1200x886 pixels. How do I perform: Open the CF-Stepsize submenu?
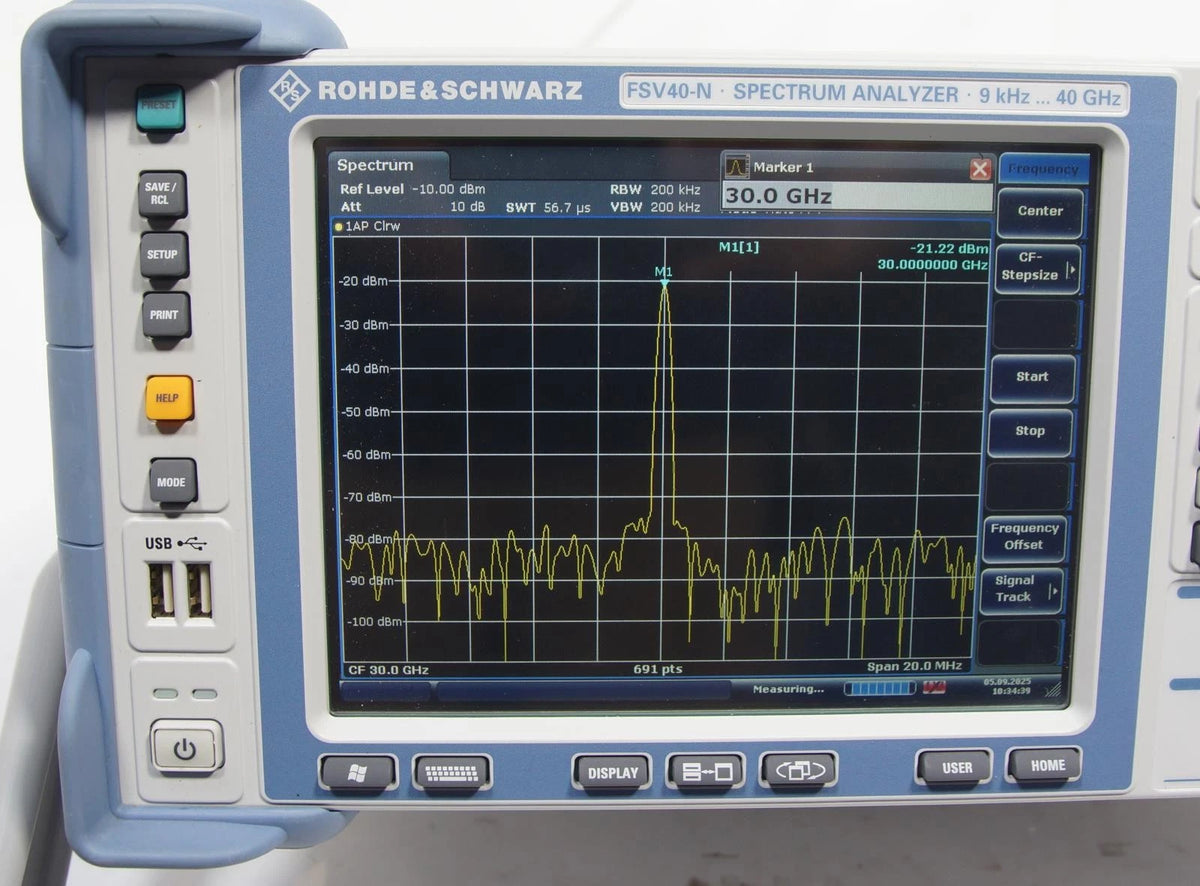(x=1037, y=267)
